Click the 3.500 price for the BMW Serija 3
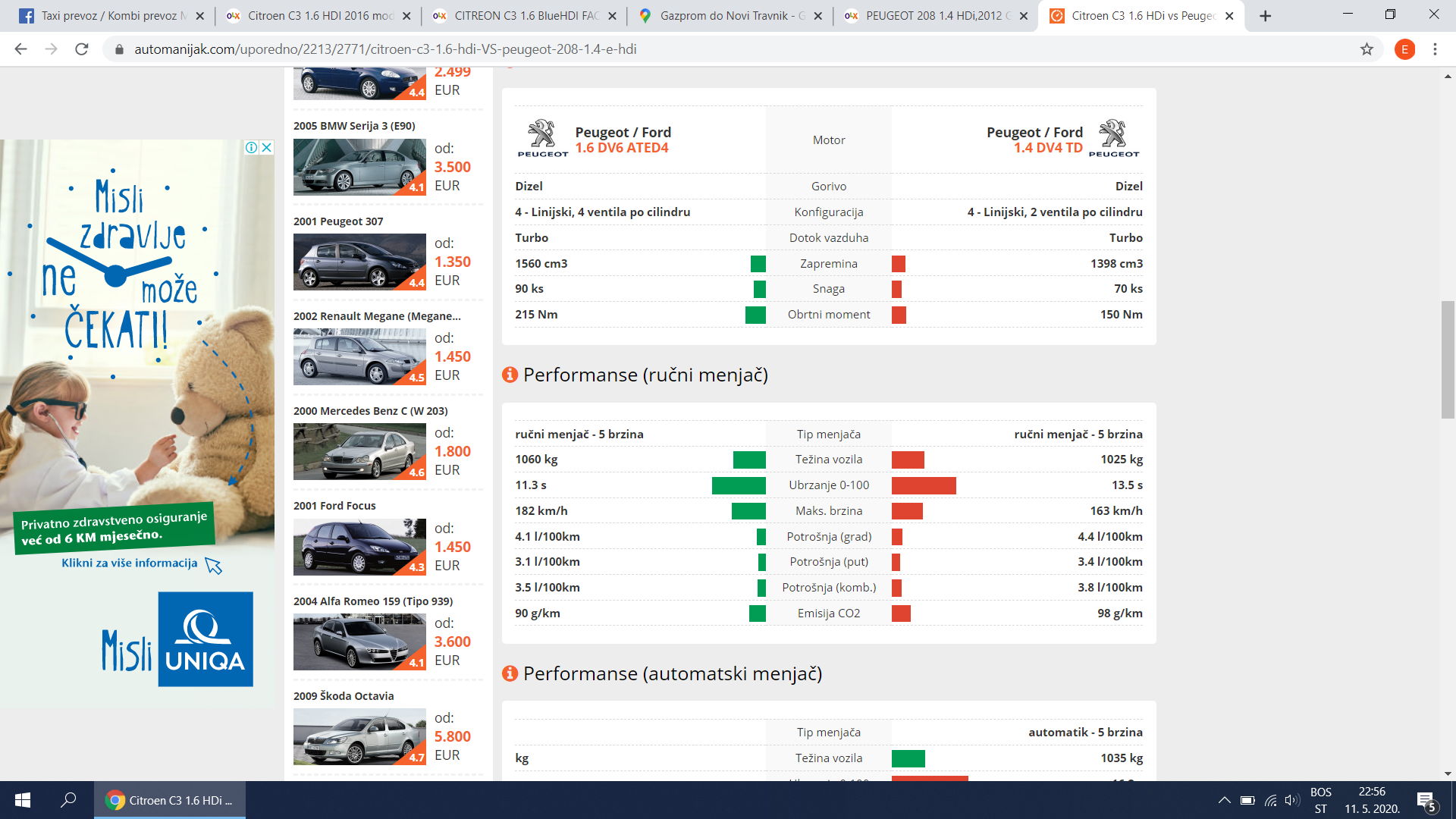The width and height of the screenshot is (1456, 819). [453, 167]
